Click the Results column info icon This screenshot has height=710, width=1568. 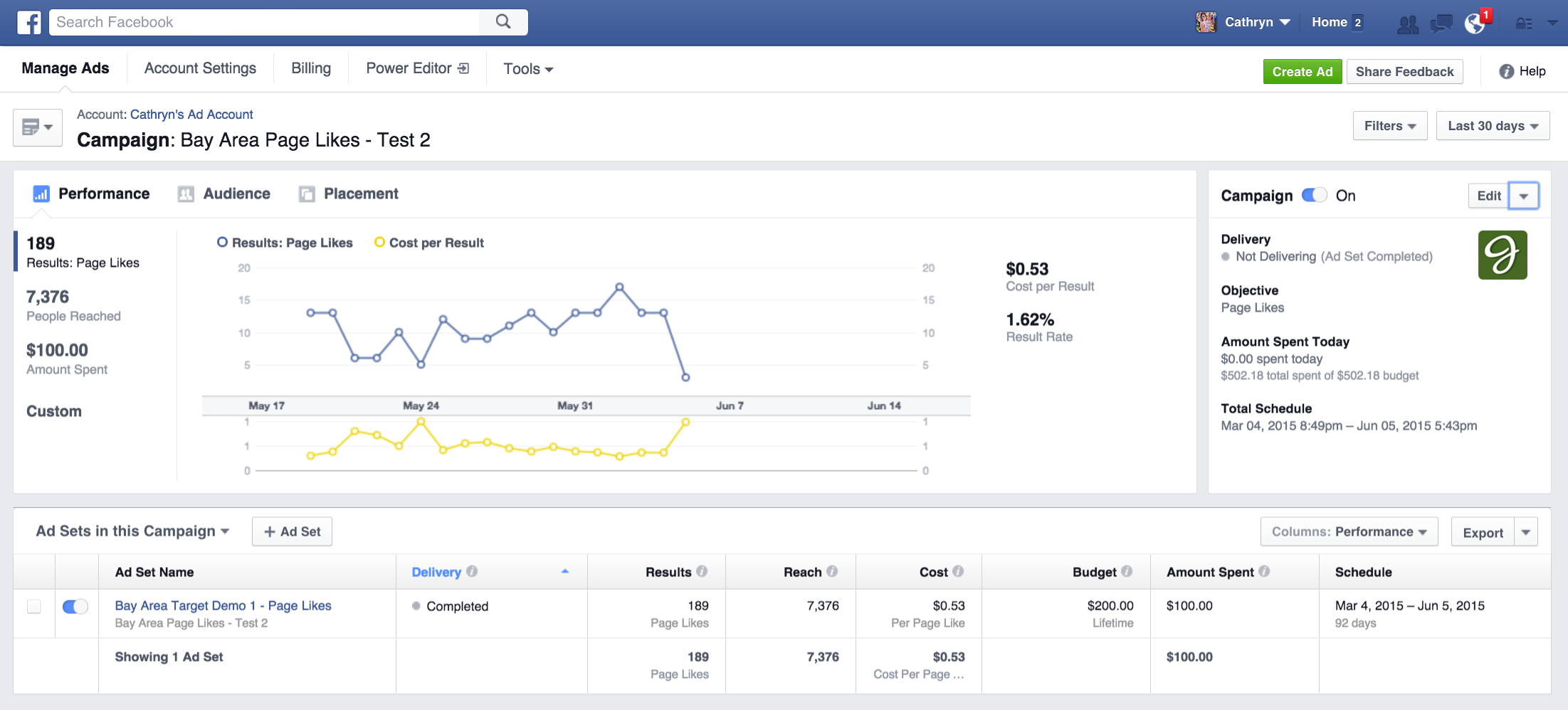pyautogui.click(x=702, y=571)
